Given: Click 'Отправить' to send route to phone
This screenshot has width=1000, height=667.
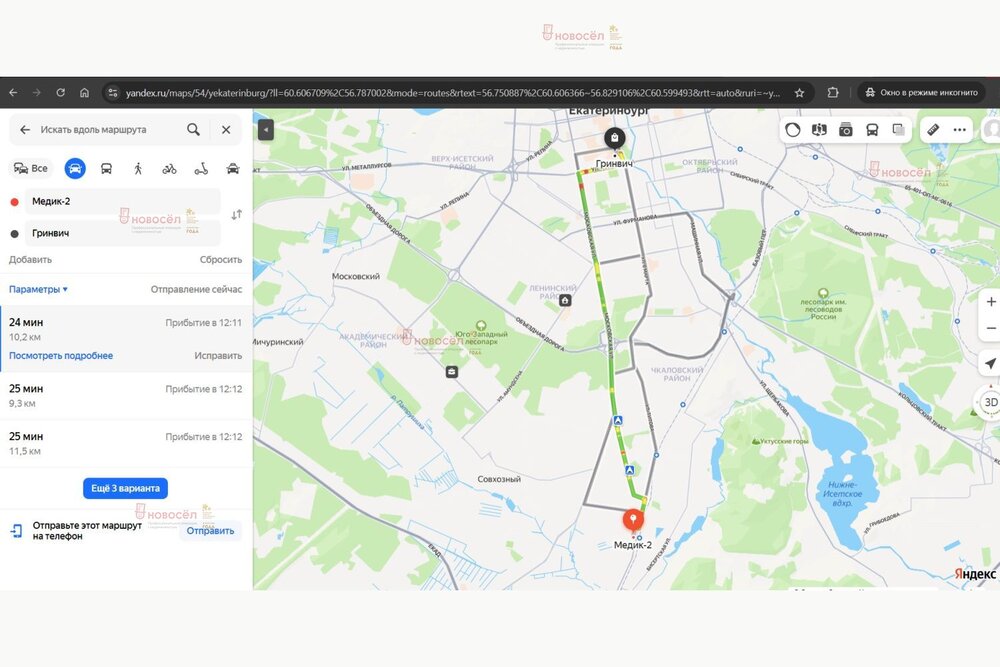Looking at the screenshot, I should [x=210, y=531].
